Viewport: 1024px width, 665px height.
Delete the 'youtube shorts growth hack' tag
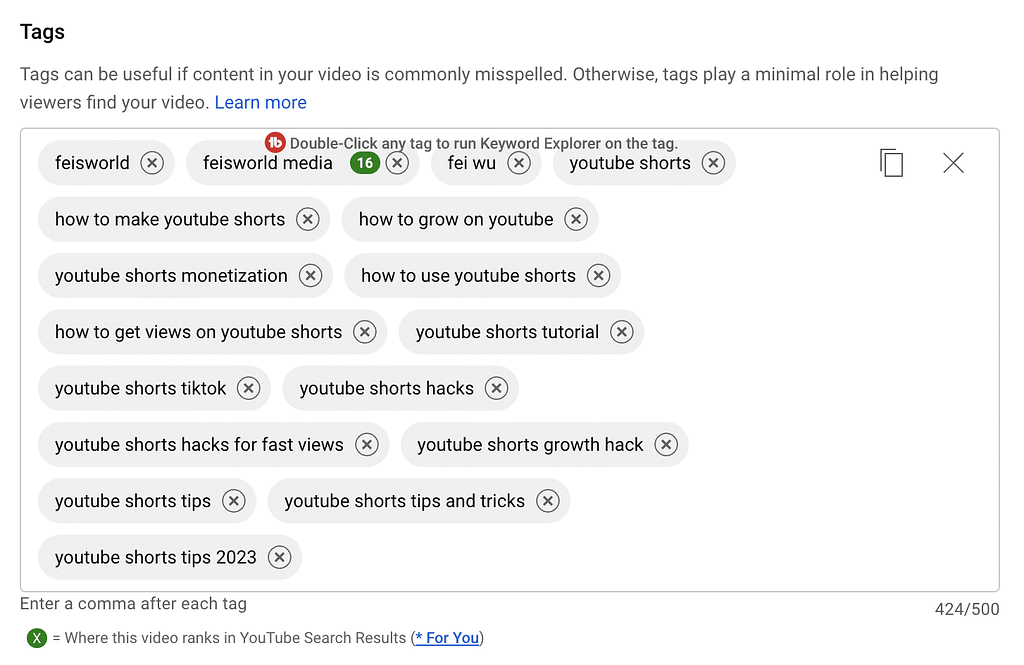click(x=666, y=444)
